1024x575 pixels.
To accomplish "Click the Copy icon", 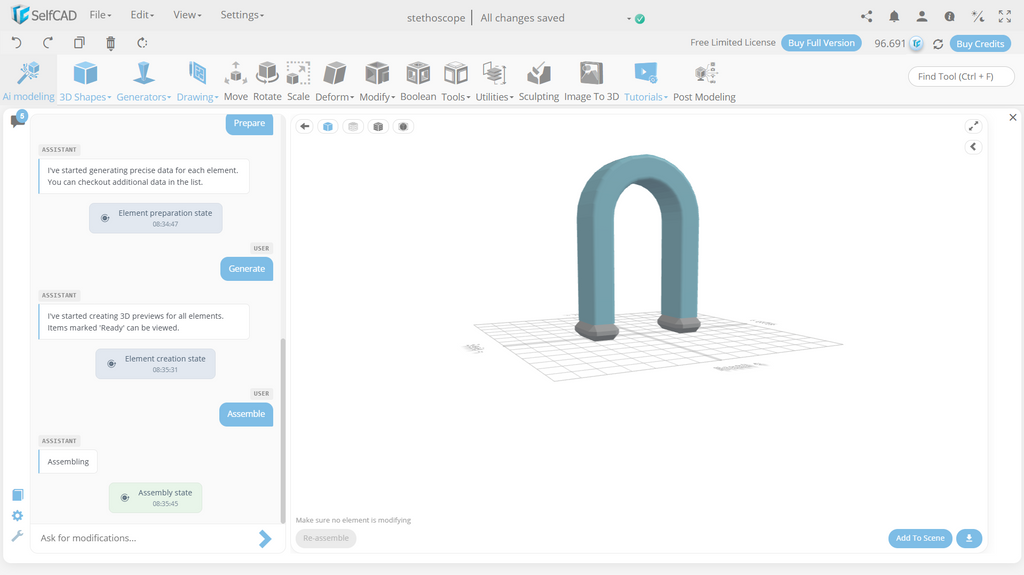I will pyautogui.click(x=79, y=43).
